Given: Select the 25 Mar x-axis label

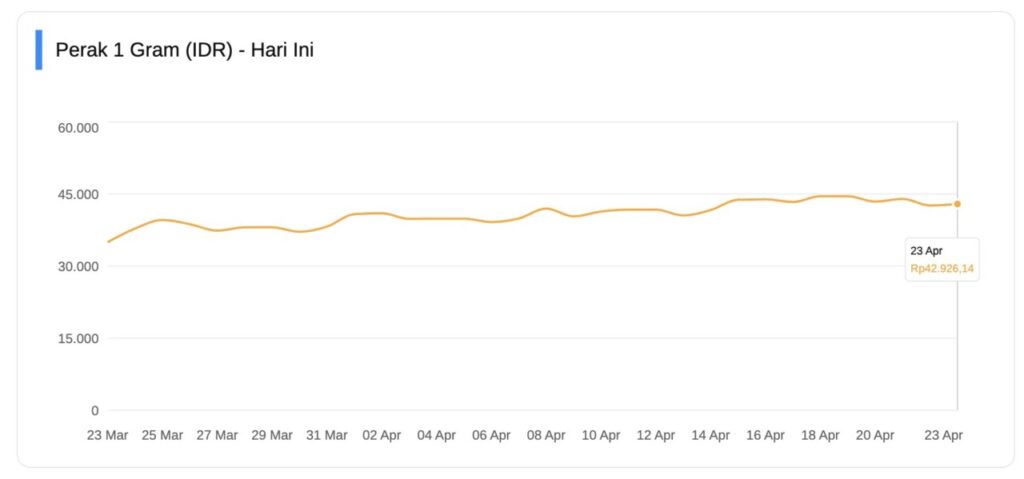Looking at the screenshot, I should click(x=162, y=436).
